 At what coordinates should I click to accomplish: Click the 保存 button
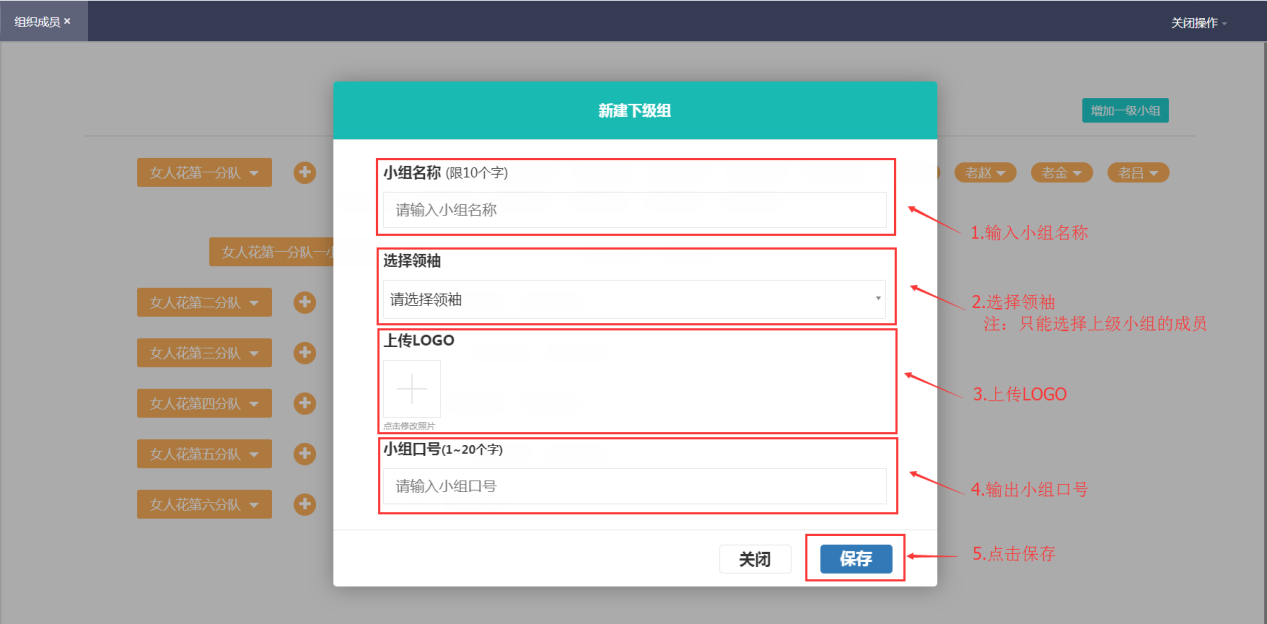(856, 559)
